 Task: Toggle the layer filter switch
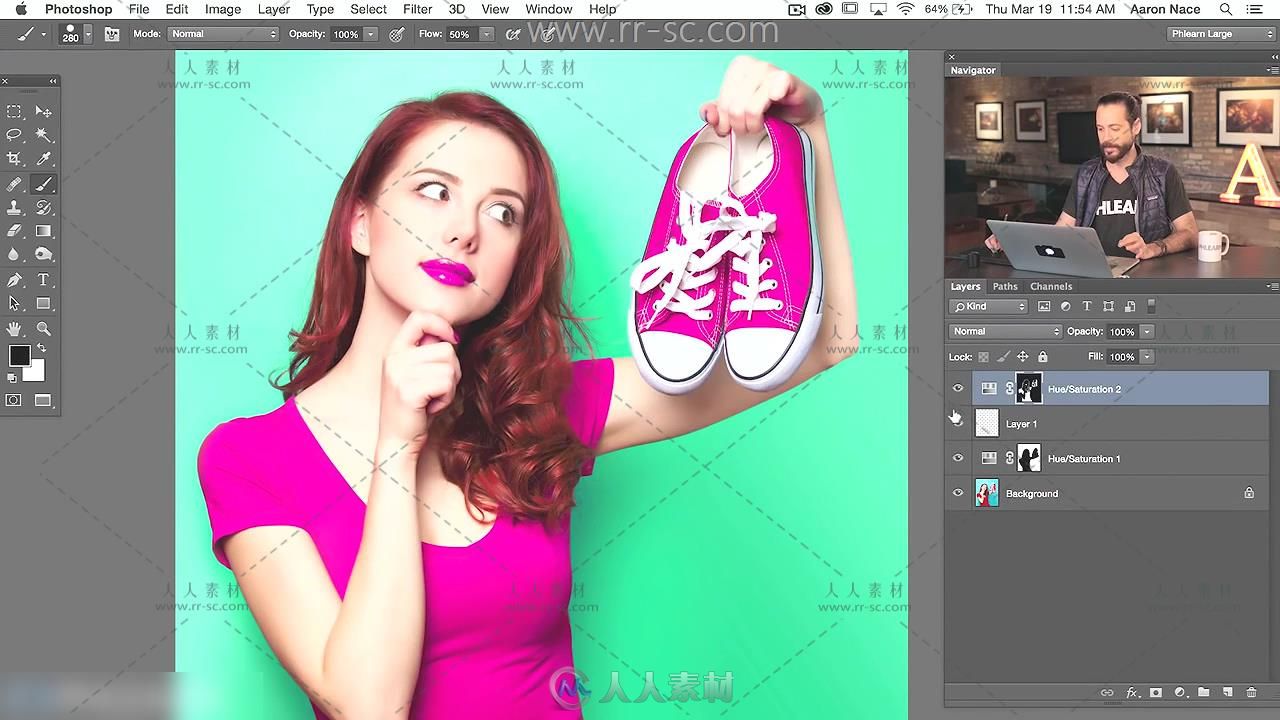(1151, 306)
